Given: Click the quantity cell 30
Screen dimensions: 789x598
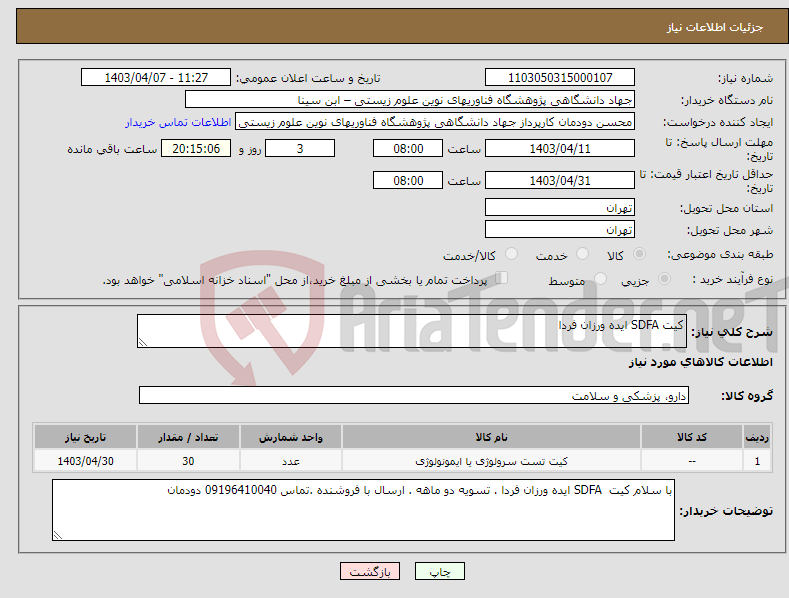Looking at the screenshot, I should tap(188, 461).
